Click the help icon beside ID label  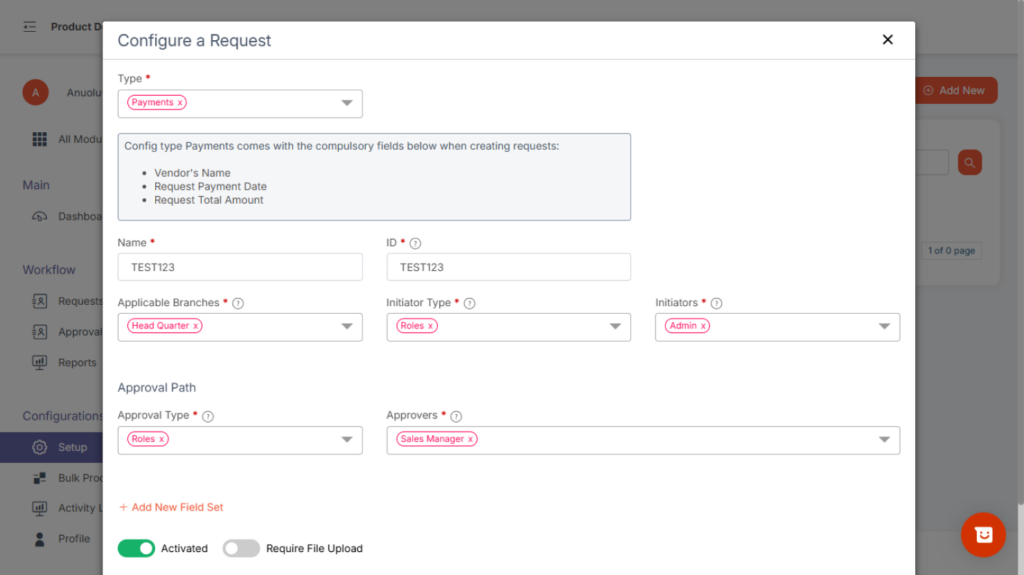point(416,243)
